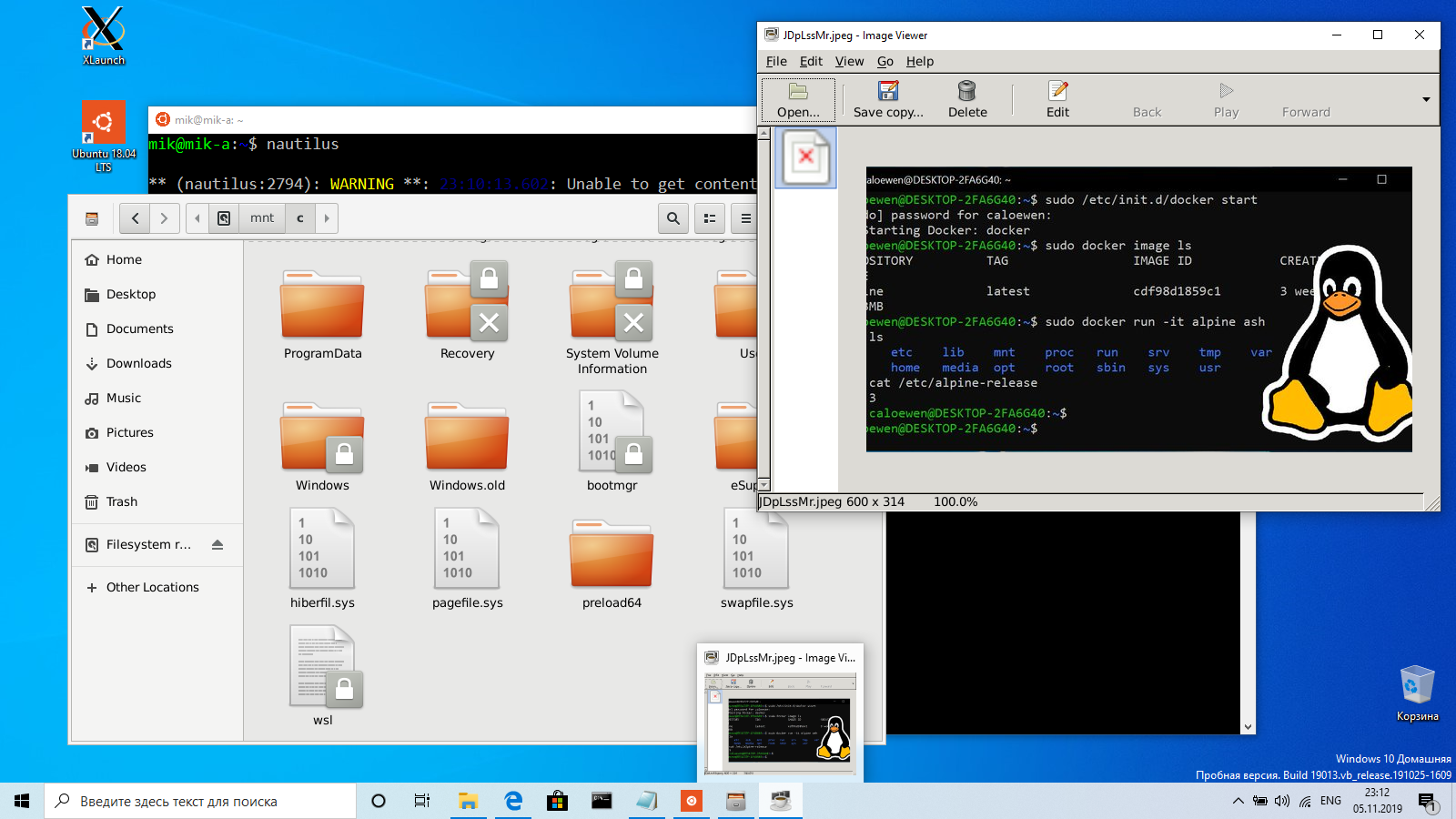Go back using the Nautilus back arrow
Viewport: 1456px width, 819px height.
(134, 218)
